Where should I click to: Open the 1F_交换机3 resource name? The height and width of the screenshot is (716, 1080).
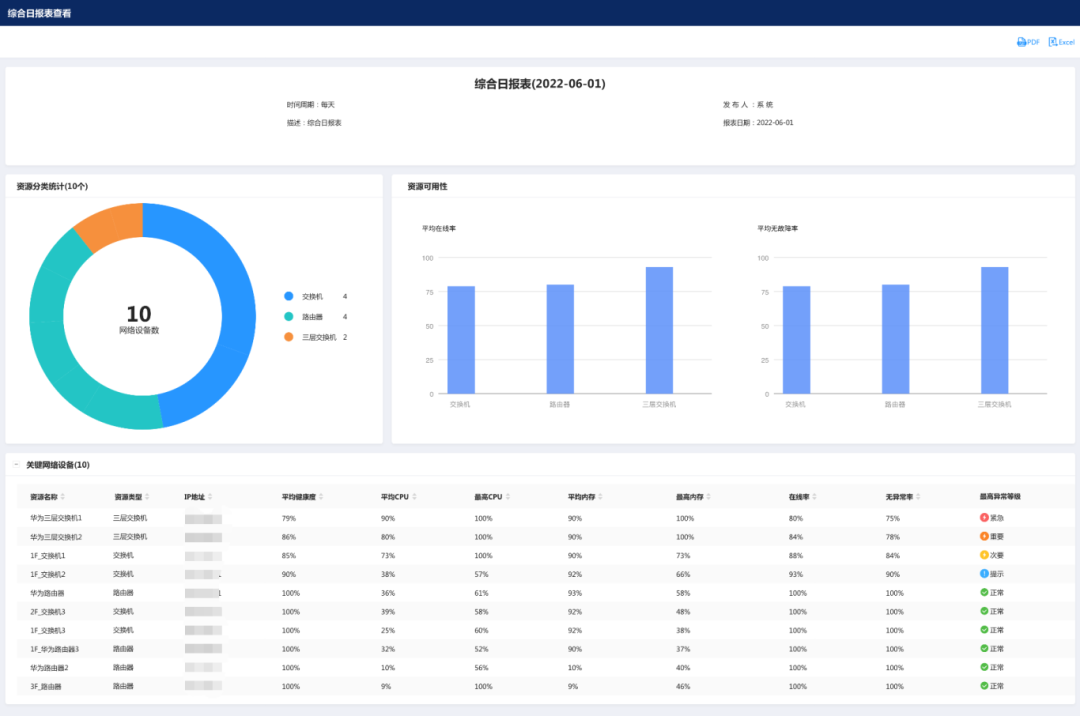(48, 630)
